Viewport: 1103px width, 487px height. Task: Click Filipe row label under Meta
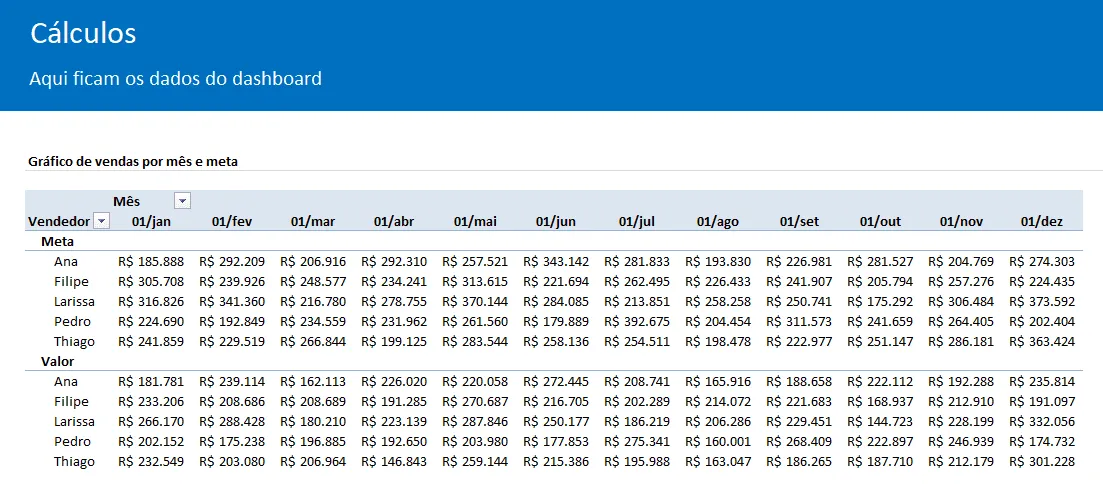[x=71, y=282]
